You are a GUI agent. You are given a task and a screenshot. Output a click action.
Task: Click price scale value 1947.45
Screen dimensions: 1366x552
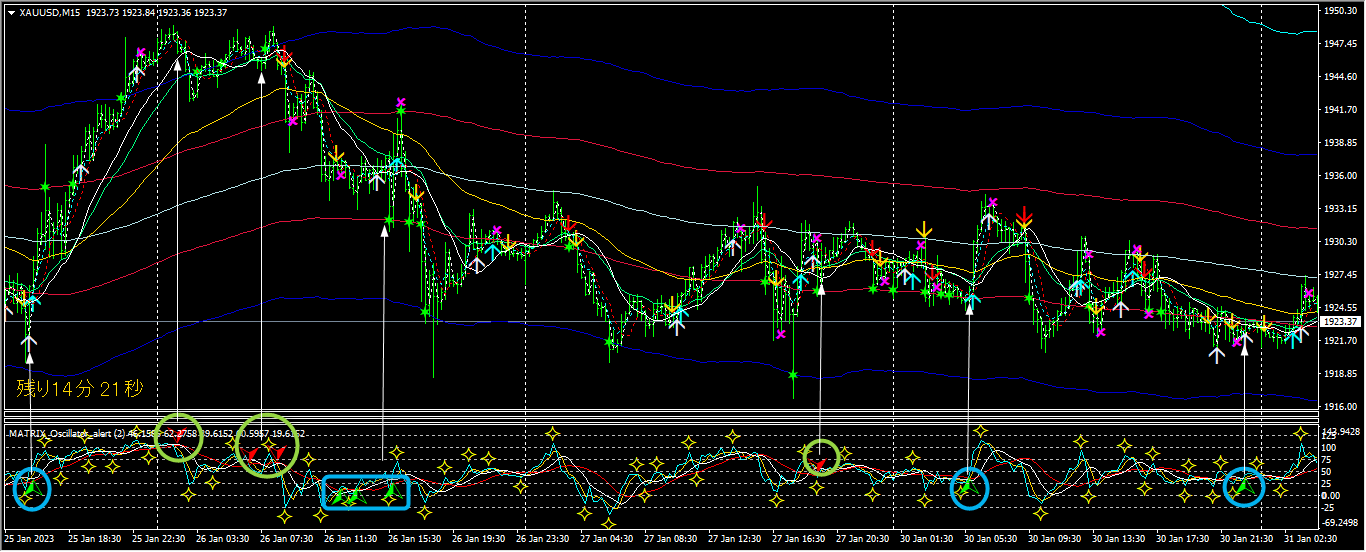point(1339,44)
